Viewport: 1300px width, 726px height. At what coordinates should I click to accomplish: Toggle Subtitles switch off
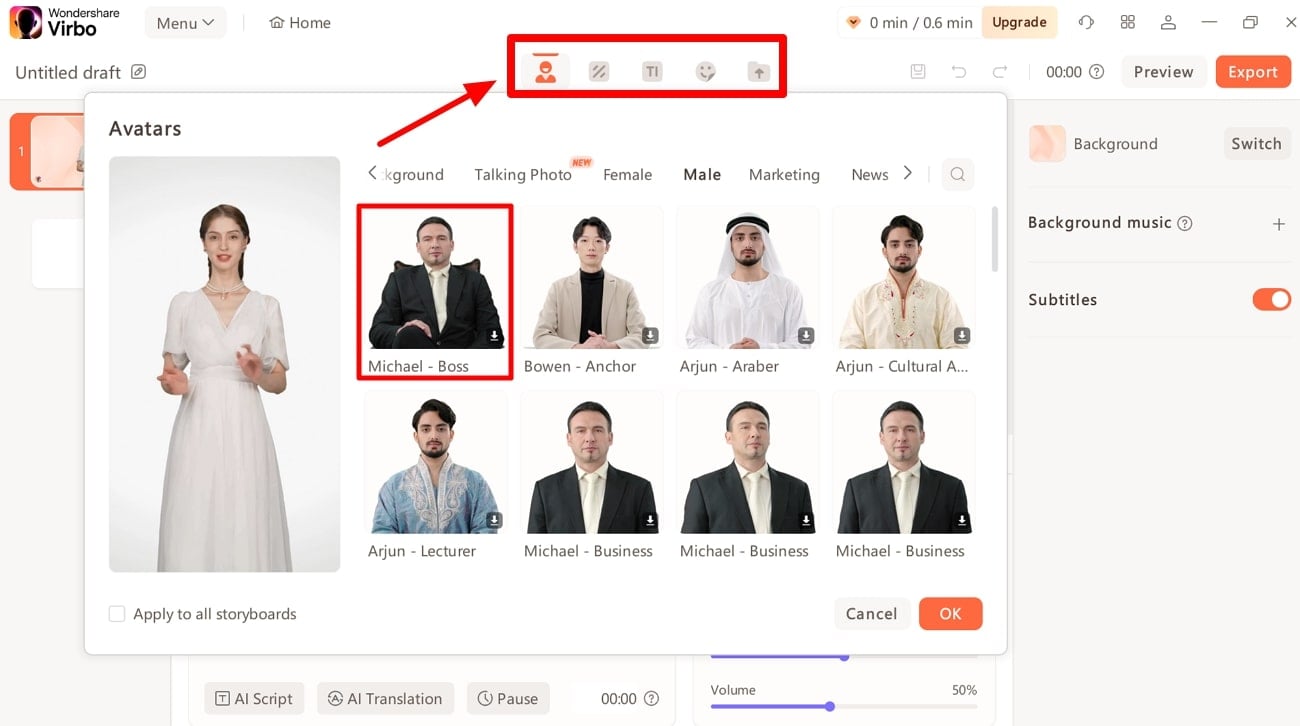(x=1271, y=299)
